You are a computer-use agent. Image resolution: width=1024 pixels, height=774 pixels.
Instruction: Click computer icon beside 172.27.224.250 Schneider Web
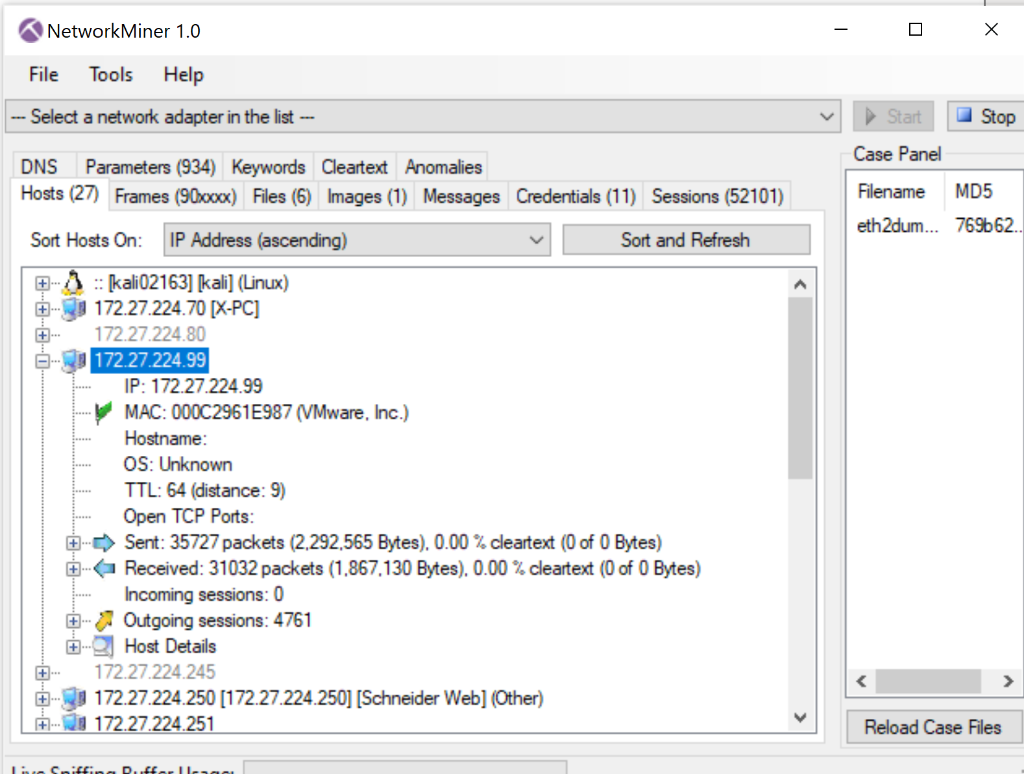[73, 698]
